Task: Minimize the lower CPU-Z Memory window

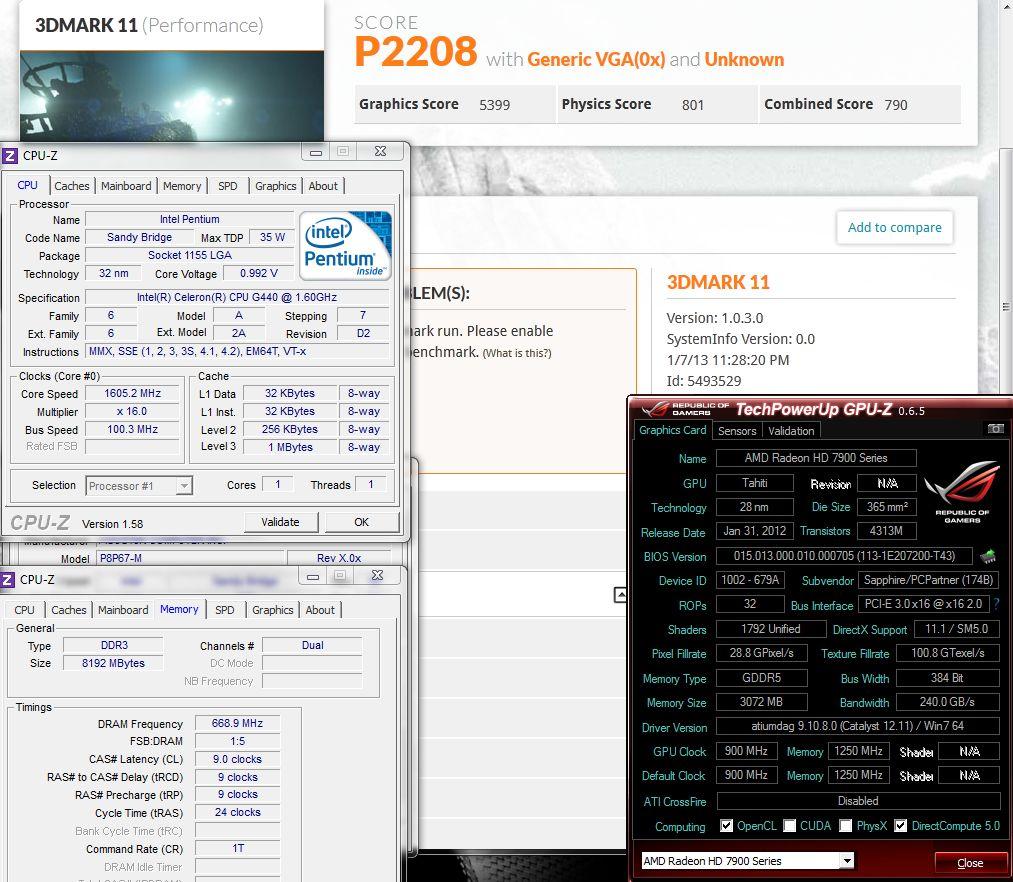Action: pos(313,576)
